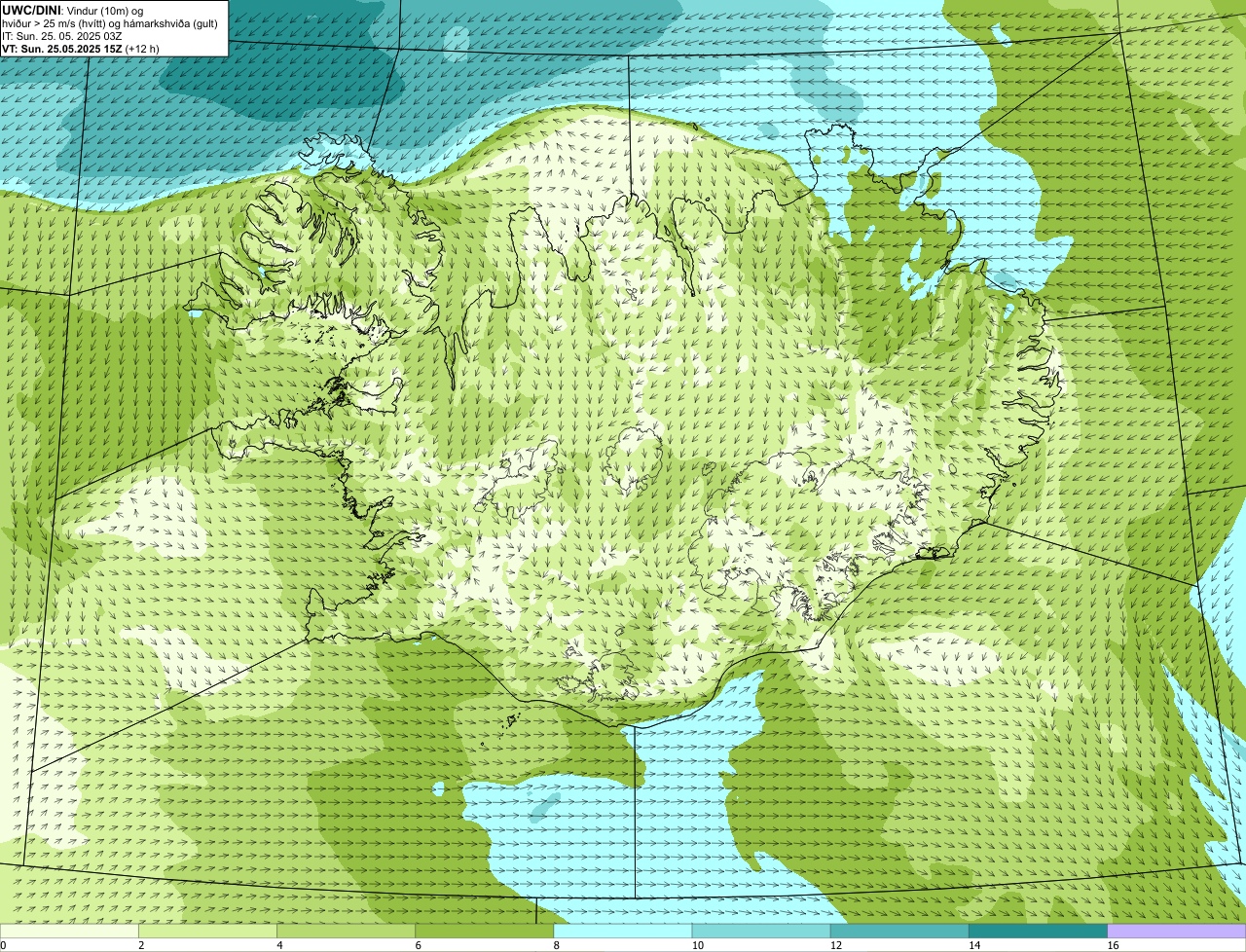Viewport: 1246px width, 952px height.
Task: Click the 'VT: Sun. 25.05.2025 15Z (+12 h)' line
Action: click(81, 48)
